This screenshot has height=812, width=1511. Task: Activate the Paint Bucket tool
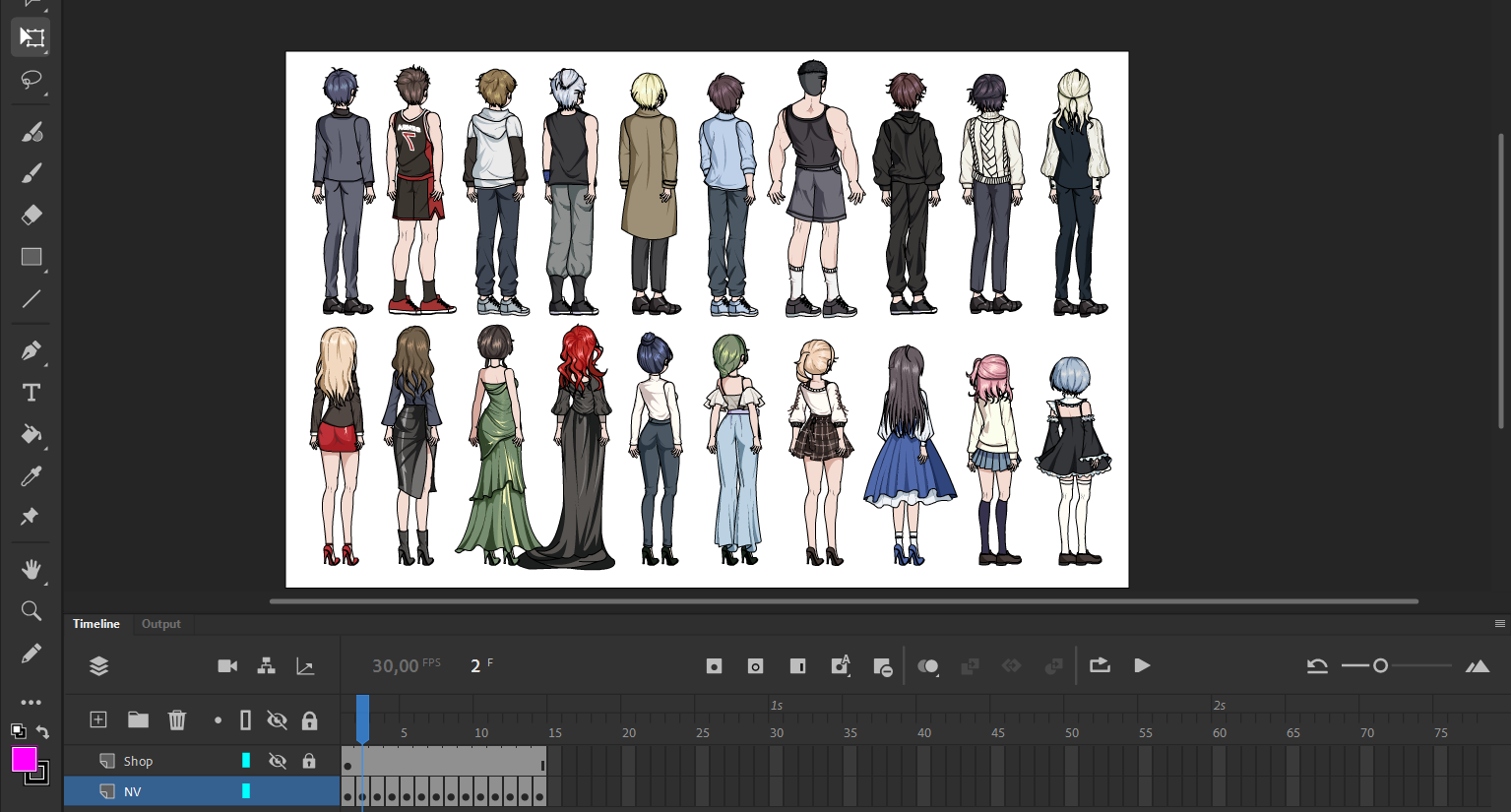31,434
